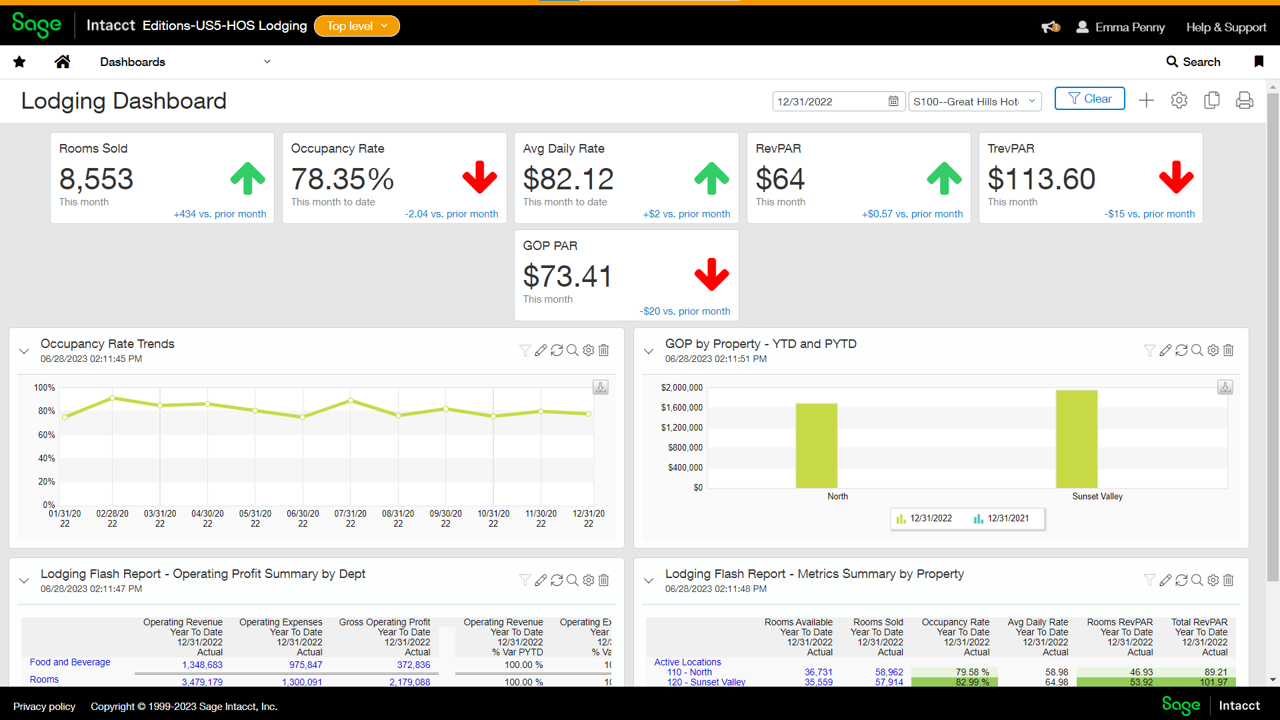Open 120 - Sunset Valley link

[706, 682]
